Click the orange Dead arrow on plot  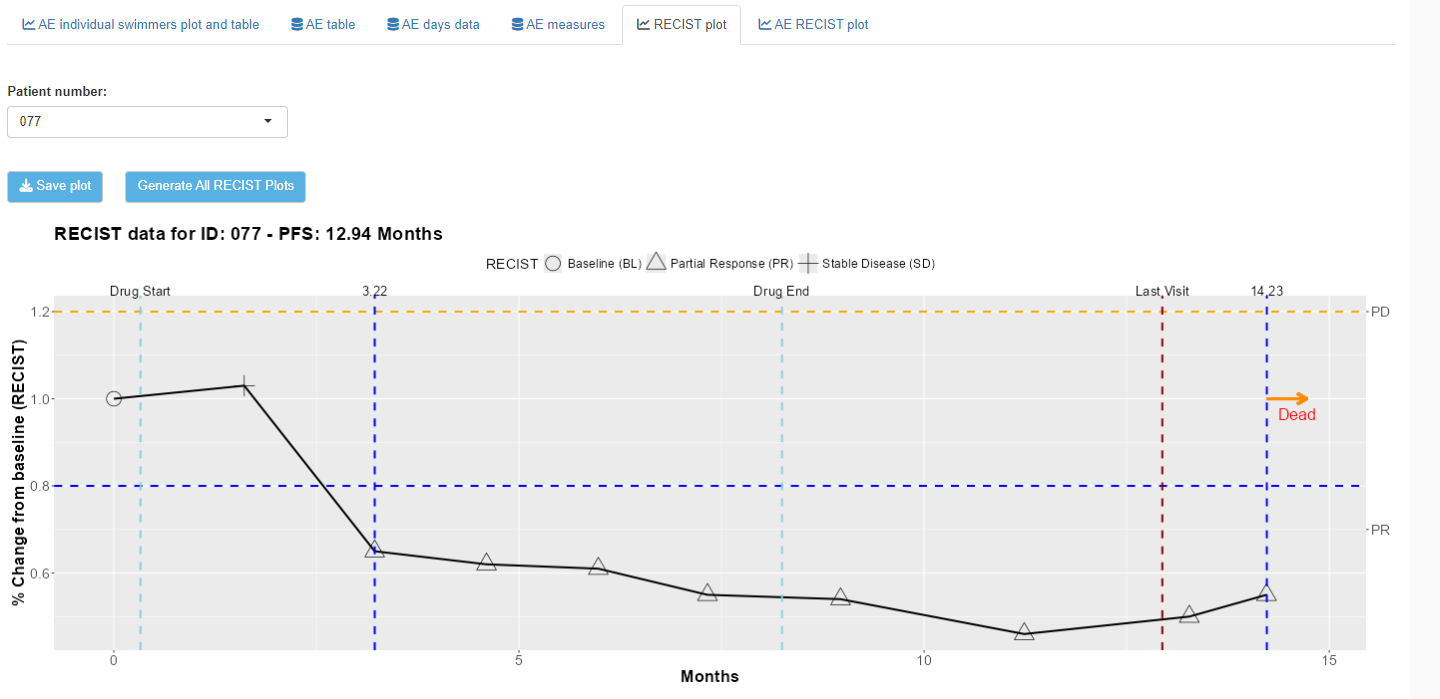pos(1287,398)
